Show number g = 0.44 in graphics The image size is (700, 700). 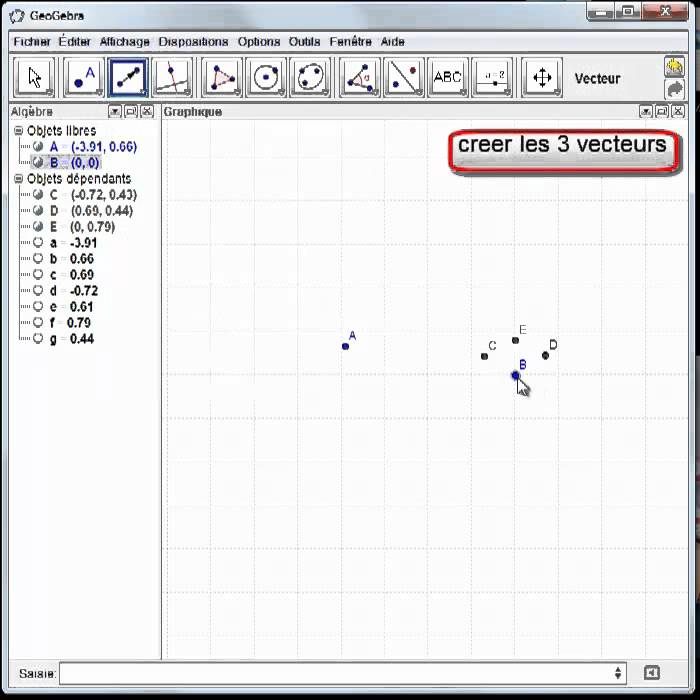pyautogui.click(x=38, y=338)
